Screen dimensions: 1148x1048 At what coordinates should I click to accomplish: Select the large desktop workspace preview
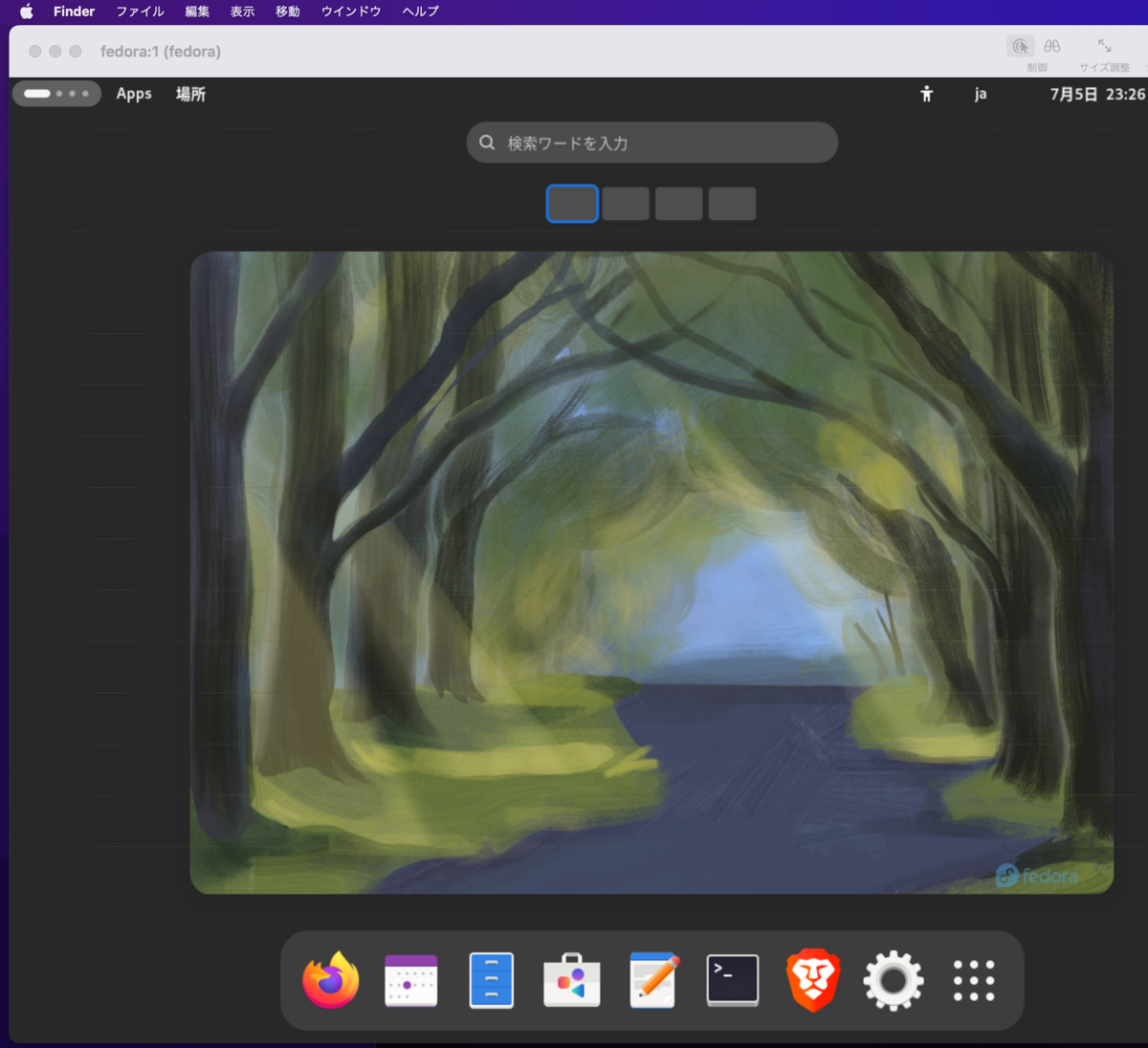point(651,572)
